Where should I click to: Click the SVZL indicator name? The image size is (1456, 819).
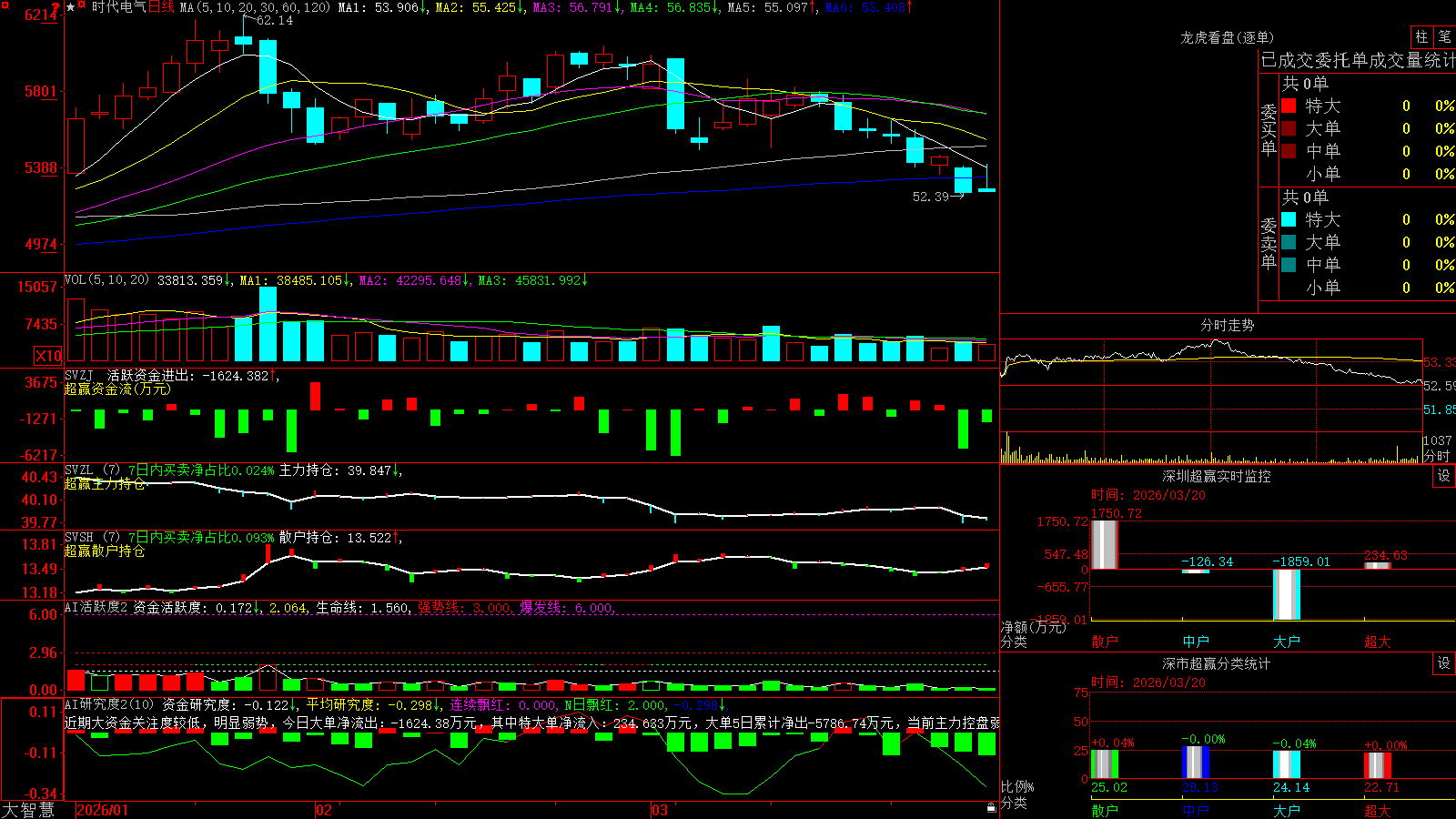tap(78, 470)
